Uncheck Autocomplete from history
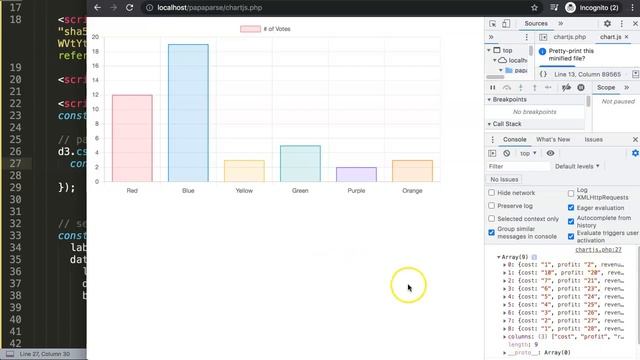Screen dimensions: 640x360 tap(571, 222)
